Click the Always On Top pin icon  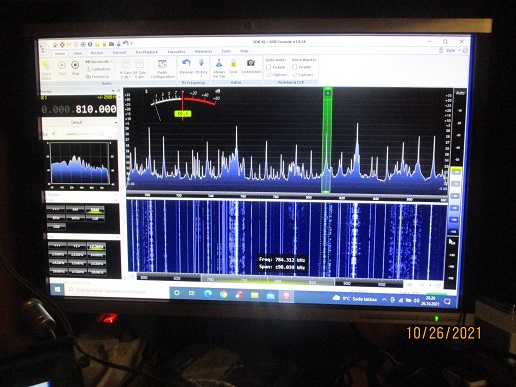(x=219, y=63)
